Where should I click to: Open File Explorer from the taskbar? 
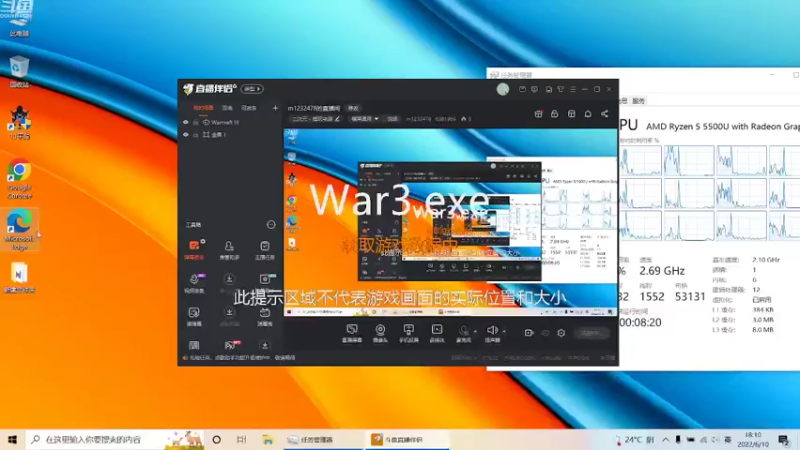(267, 439)
